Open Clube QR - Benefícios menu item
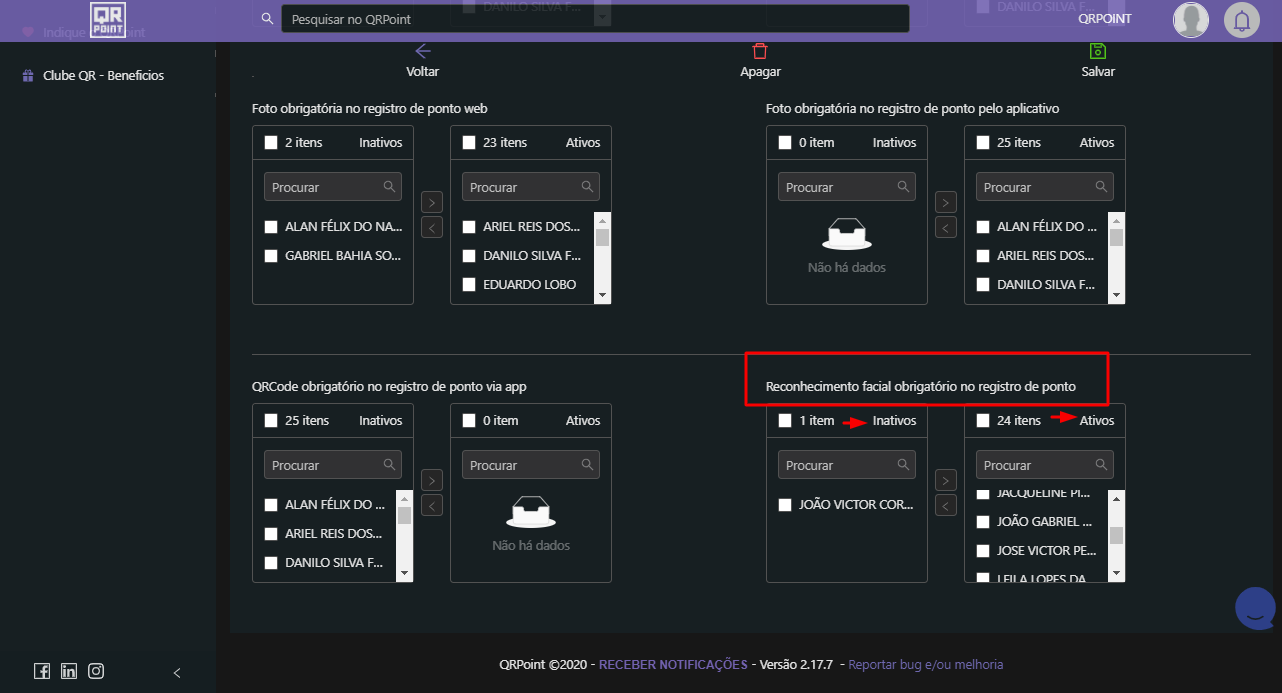The width and height of the screenshot is (1282, 693). click(103, 76)
